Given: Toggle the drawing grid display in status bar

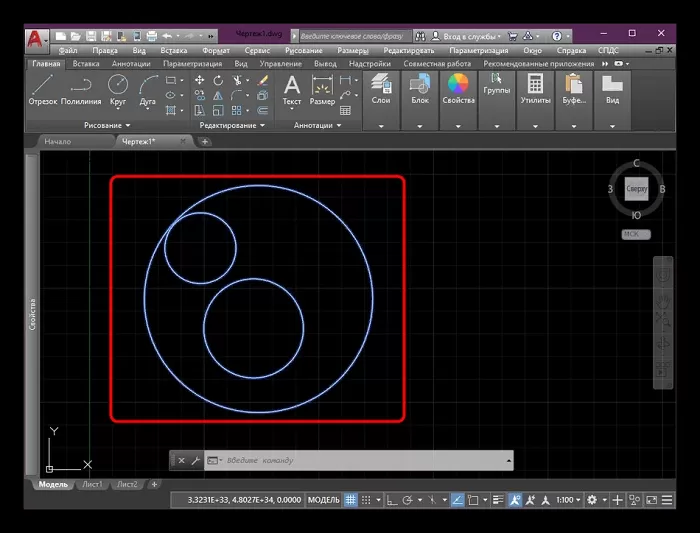Looking at the screenshot, I should tap(350, 500).
